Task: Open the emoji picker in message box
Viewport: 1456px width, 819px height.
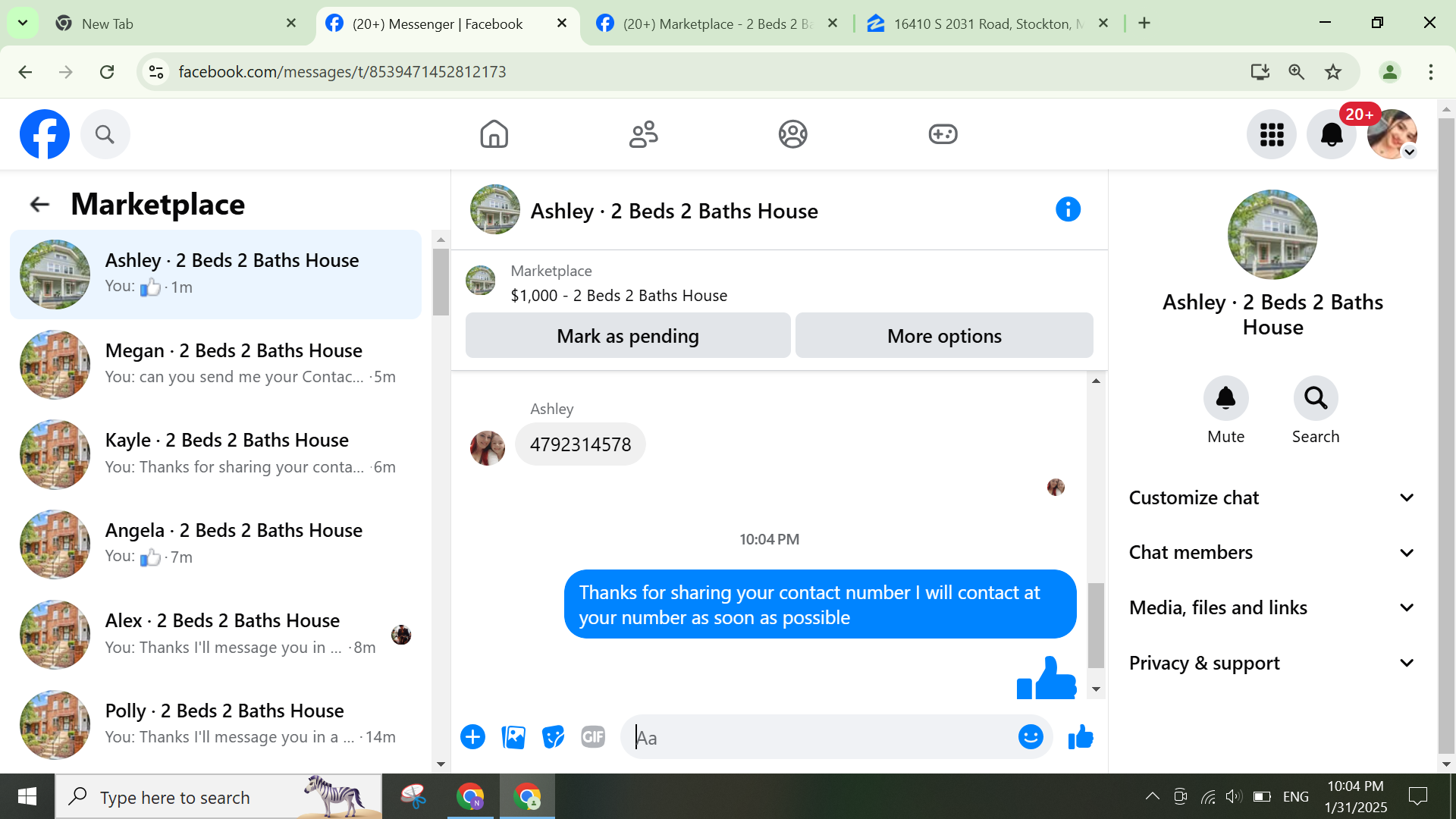Action: (x=1031, y=737)
